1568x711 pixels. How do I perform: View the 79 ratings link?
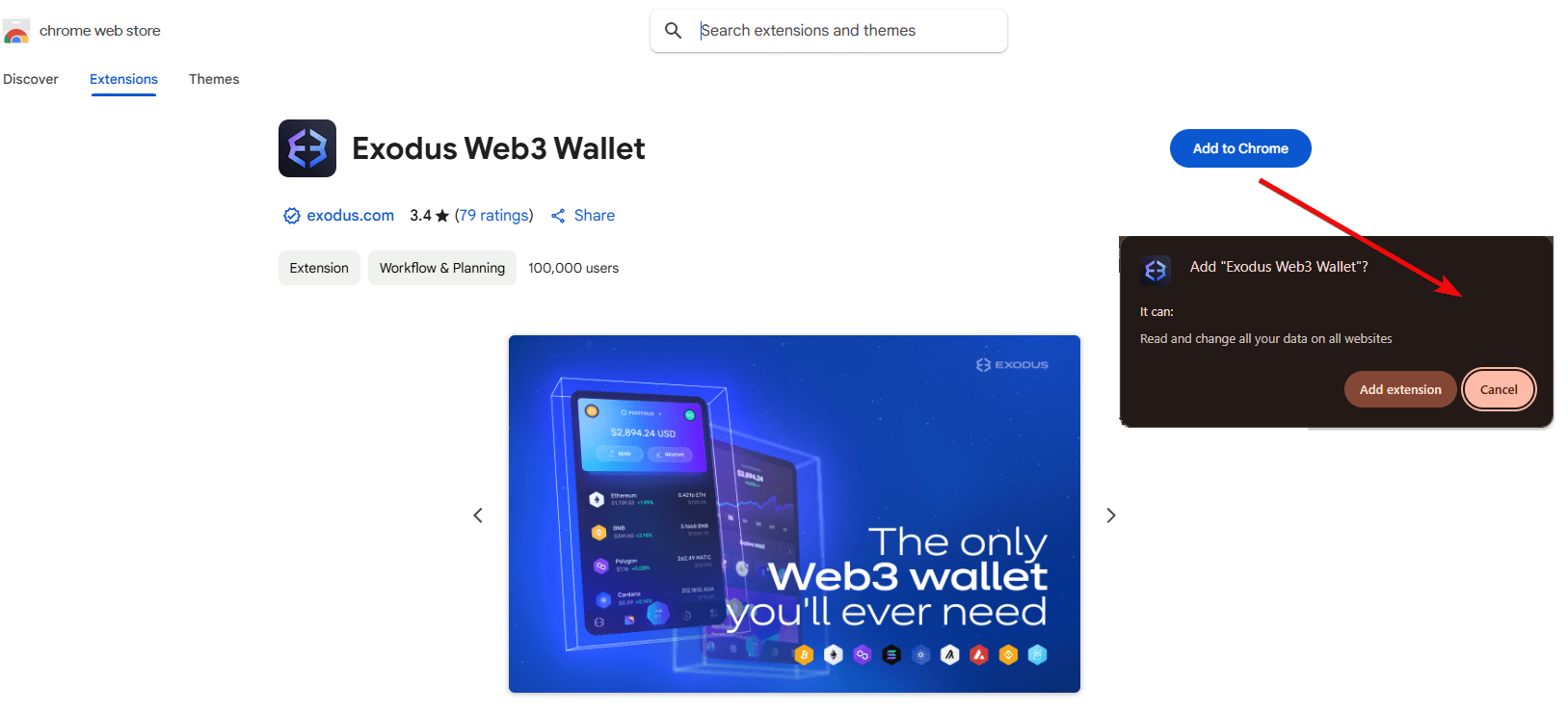click(493, 216)
